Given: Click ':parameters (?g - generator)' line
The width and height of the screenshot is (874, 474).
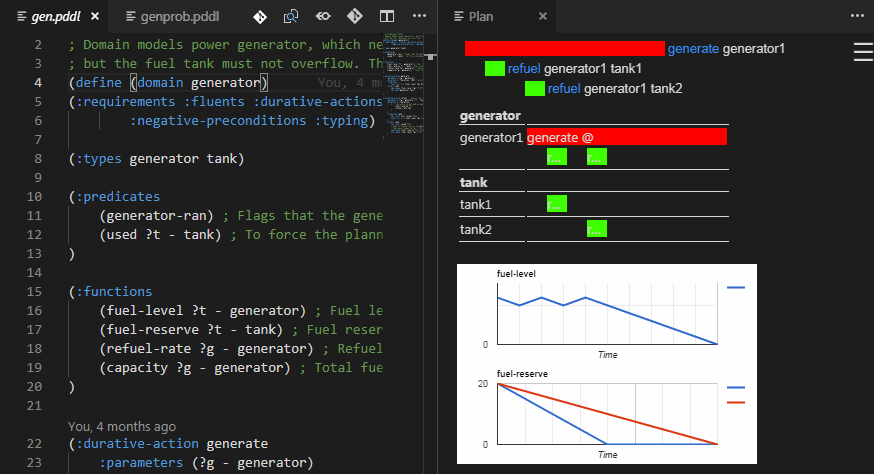Looking at the screenshot, I should pos(207,462).
